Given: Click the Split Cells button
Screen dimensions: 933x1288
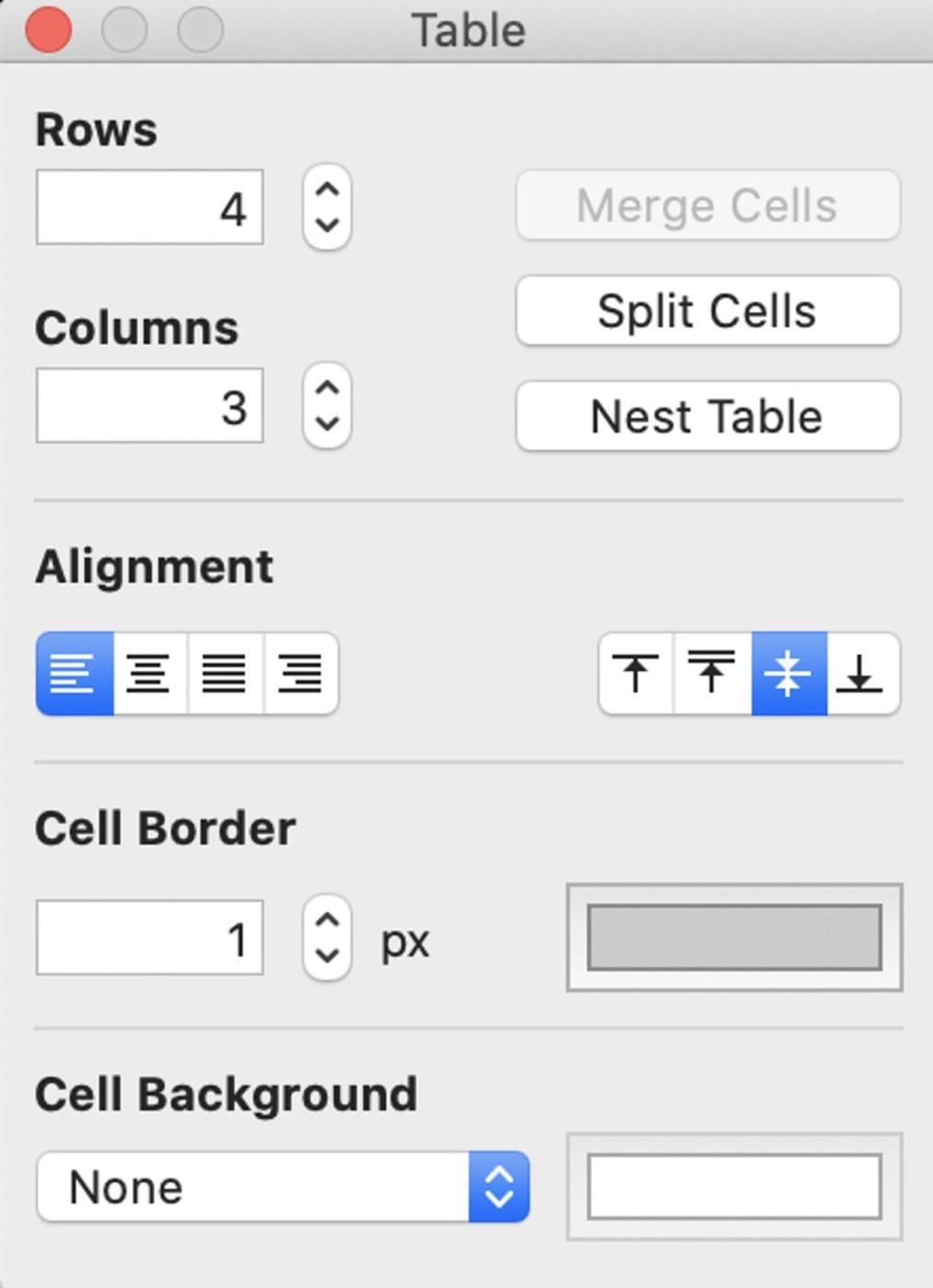Looking at the screenshot, I should tap(708, 311).
